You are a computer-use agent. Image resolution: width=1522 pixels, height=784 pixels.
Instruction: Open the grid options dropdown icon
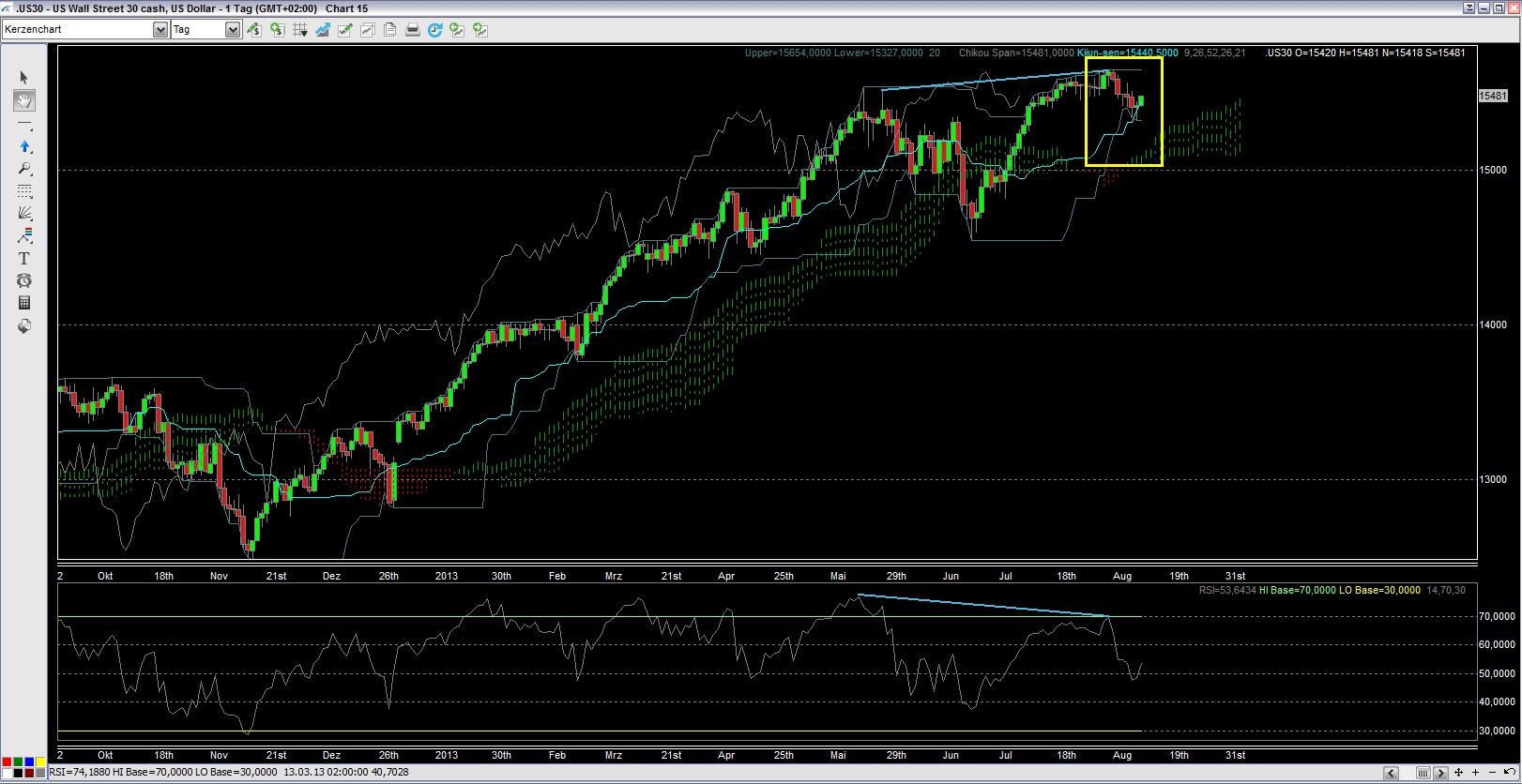coord(300,30)
